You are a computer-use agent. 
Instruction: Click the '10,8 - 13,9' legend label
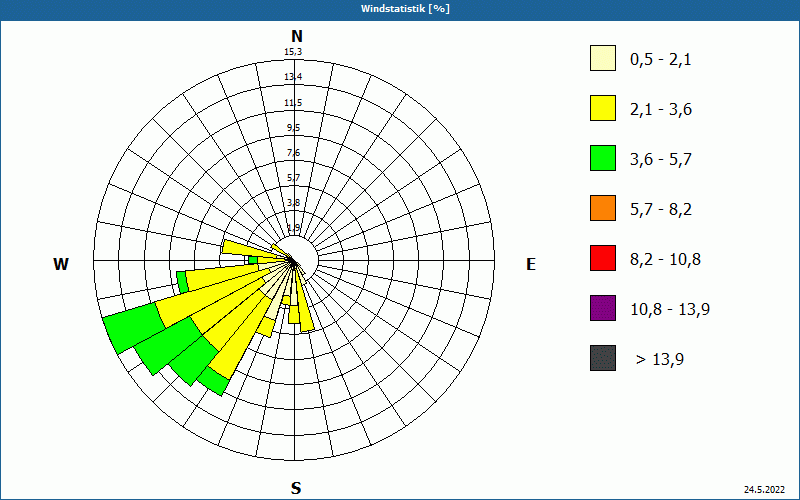[x=670, y=310]
